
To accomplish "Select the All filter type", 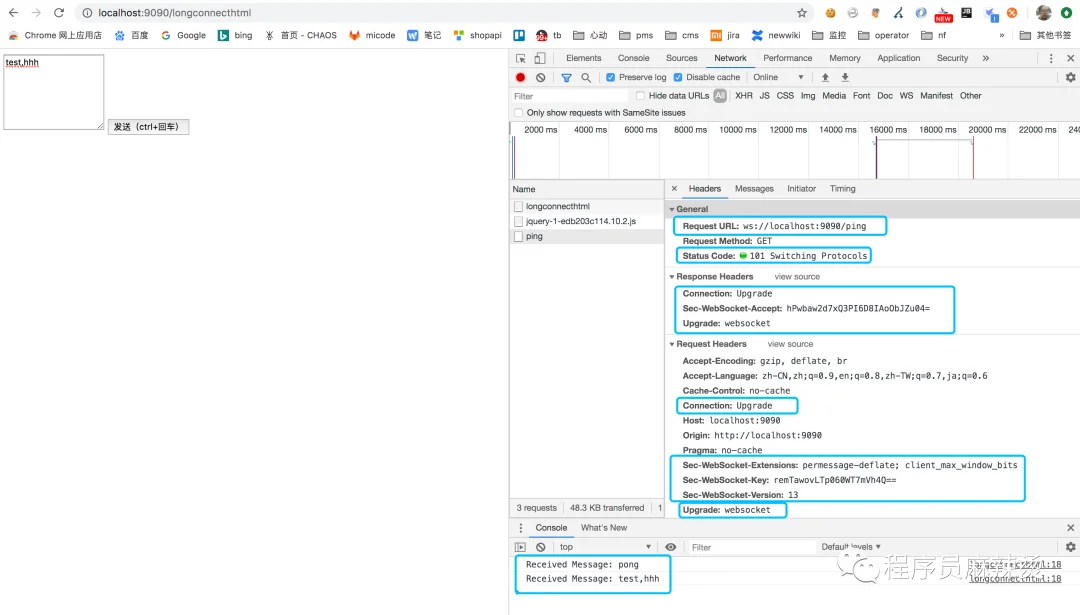I will pos(720,96).
